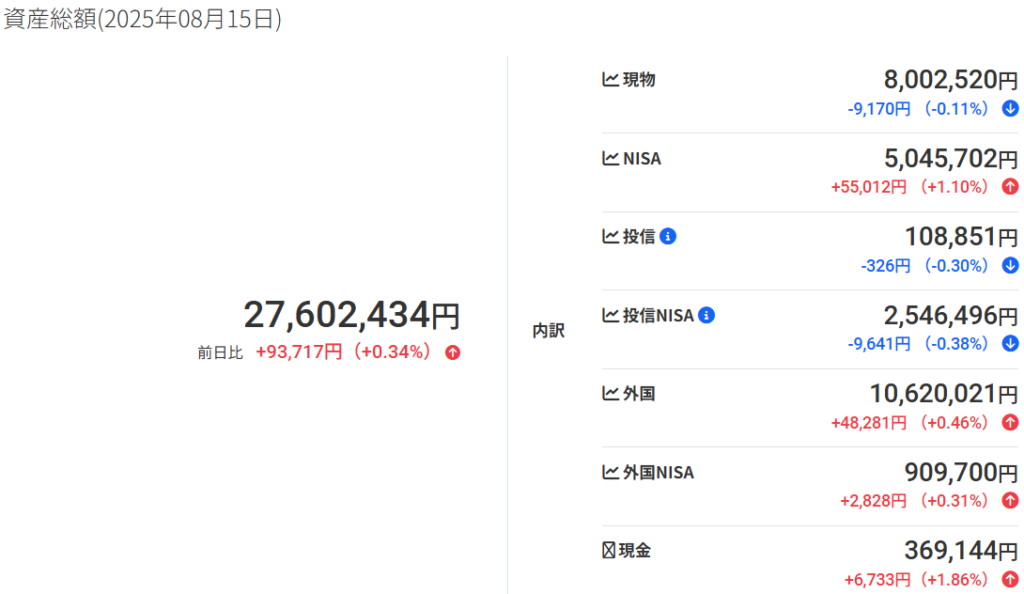Click the red up arrow beside +1.86%

[x=1010, y=579]
